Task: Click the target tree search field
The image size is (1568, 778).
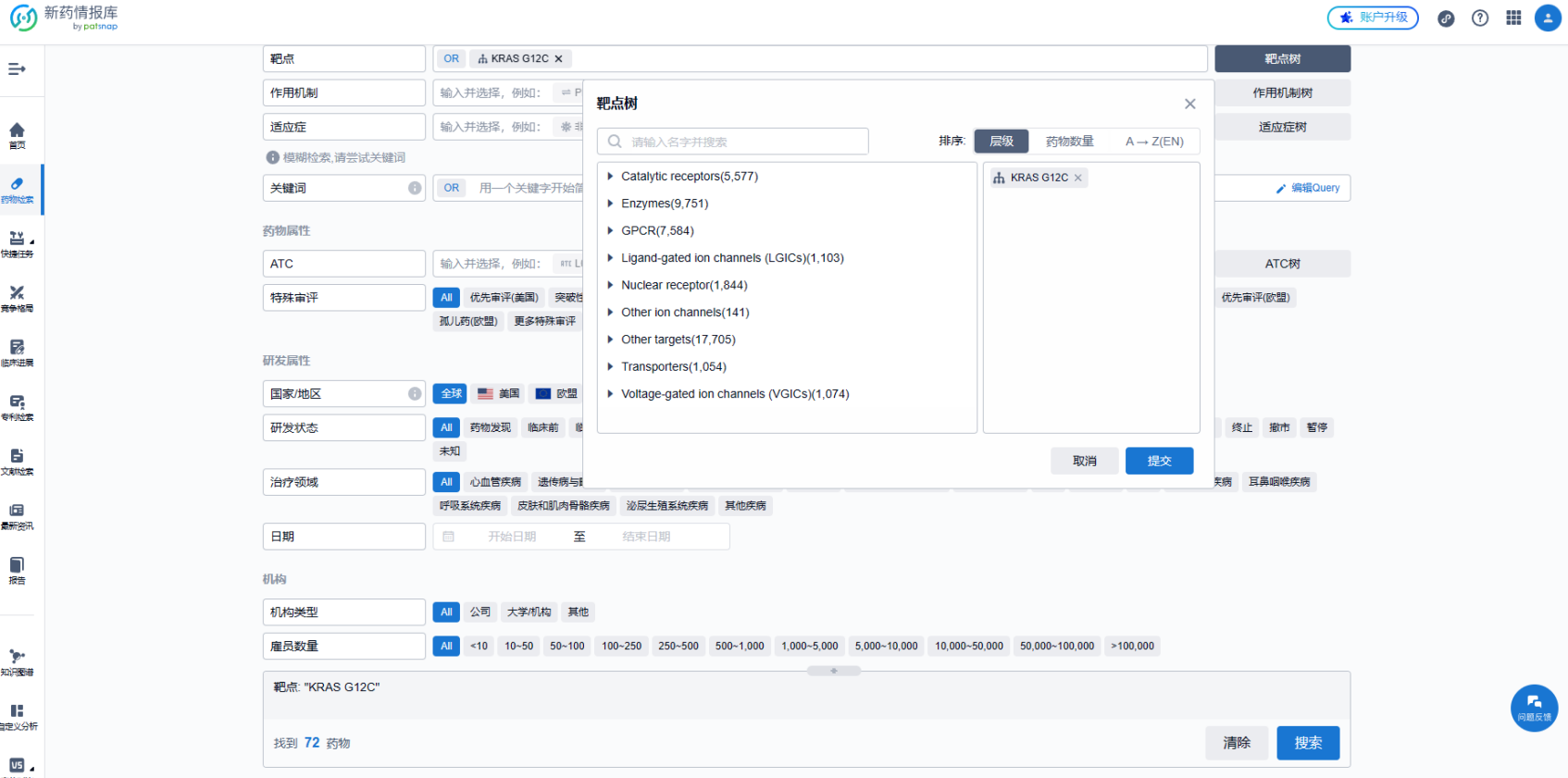Action: click(740, 142)
